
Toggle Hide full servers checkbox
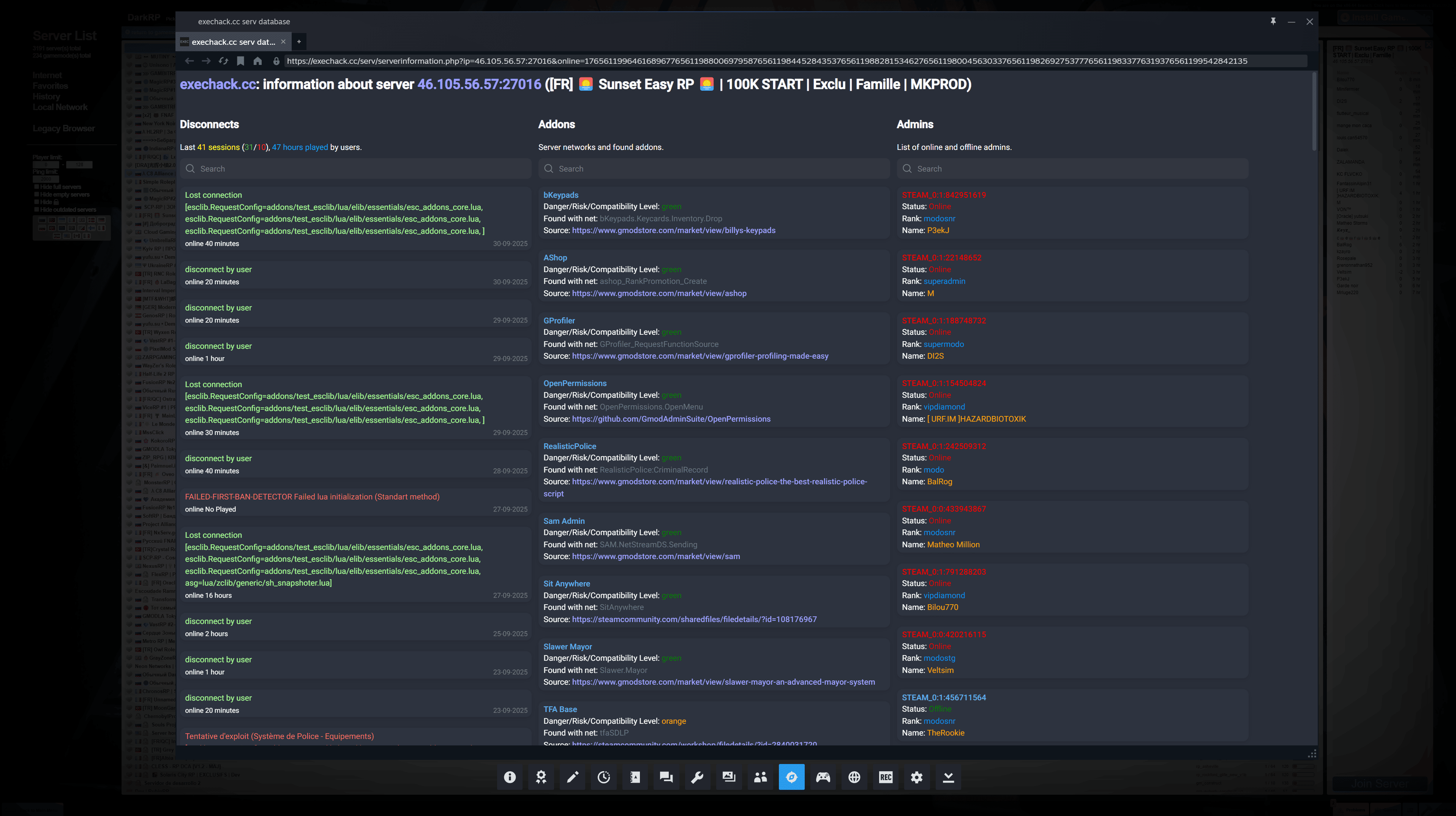(x=37, y=187)
